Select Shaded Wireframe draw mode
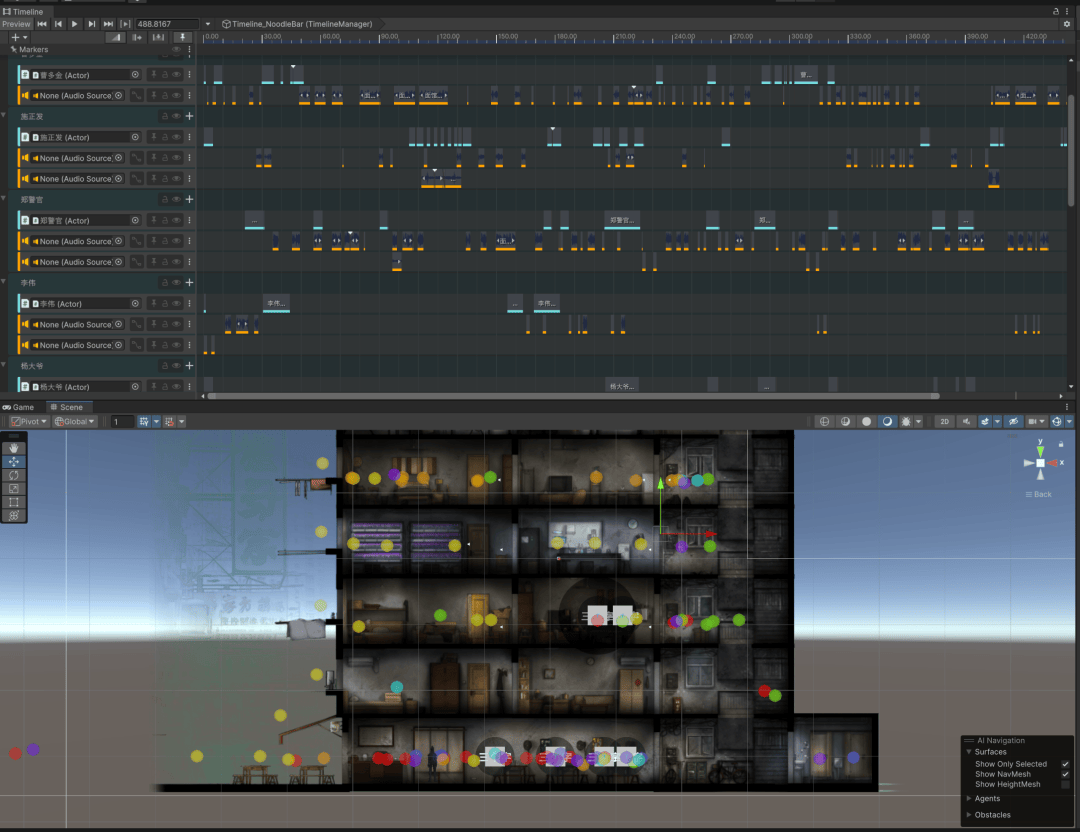1080x832 pixels. (845, 422)
